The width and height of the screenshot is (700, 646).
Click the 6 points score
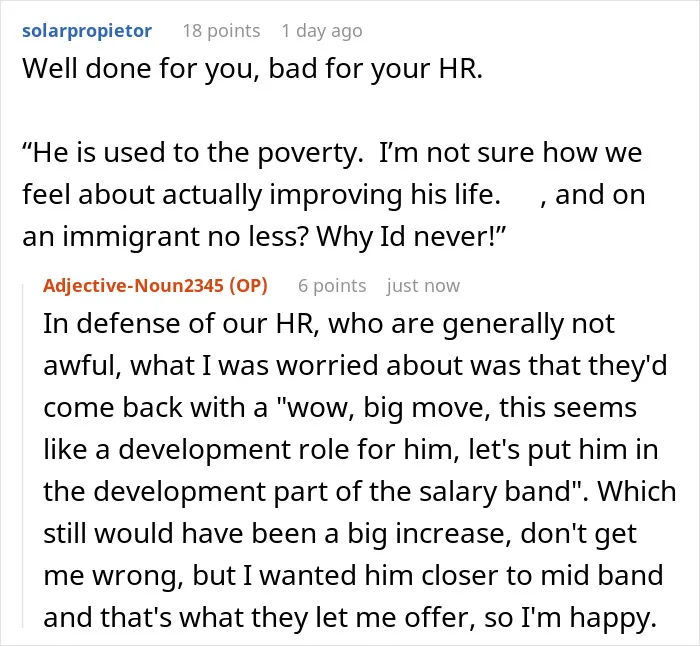click(x=332, y=286)
